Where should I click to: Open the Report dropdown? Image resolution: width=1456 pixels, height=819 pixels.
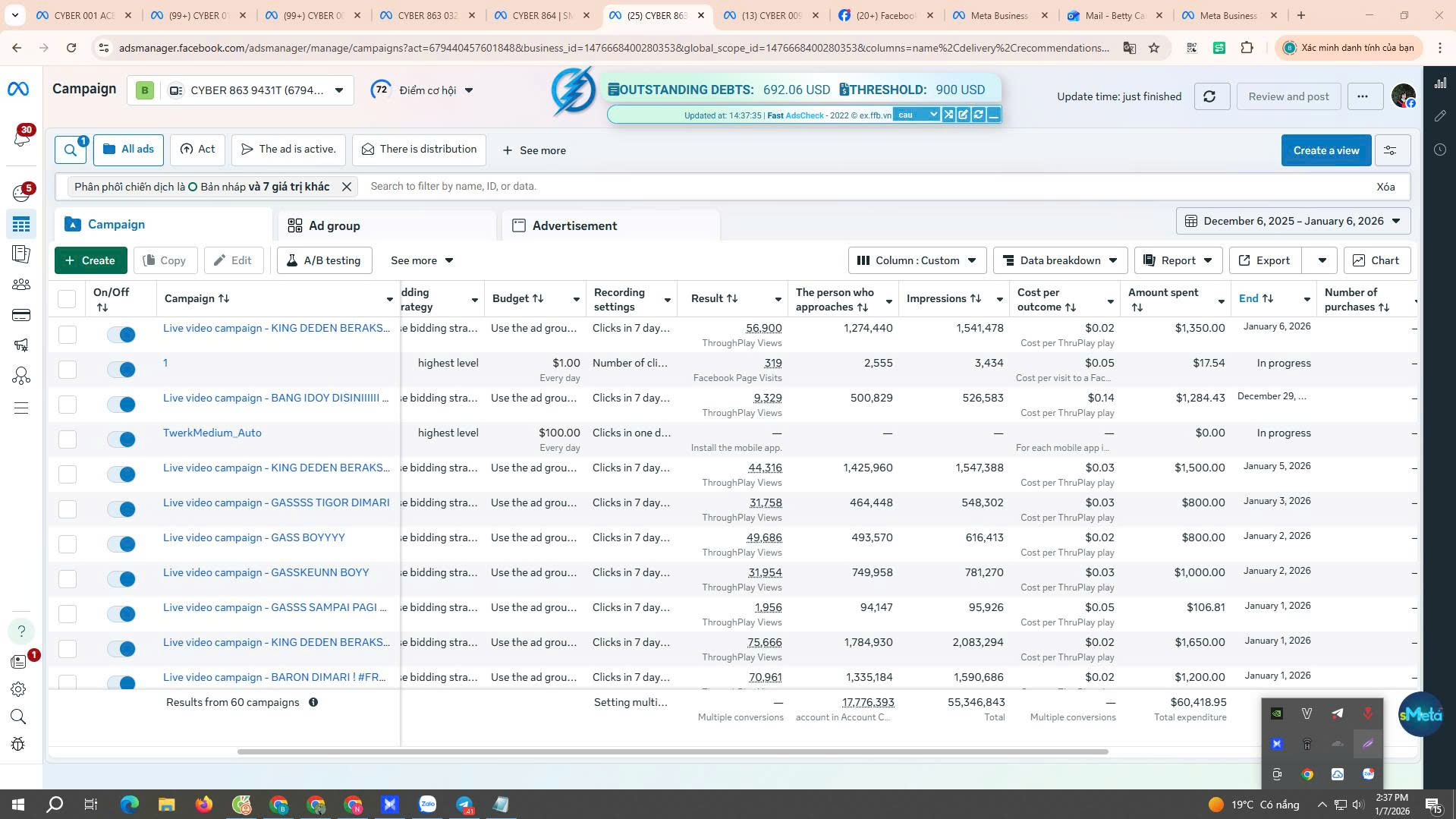[1178, 260]
